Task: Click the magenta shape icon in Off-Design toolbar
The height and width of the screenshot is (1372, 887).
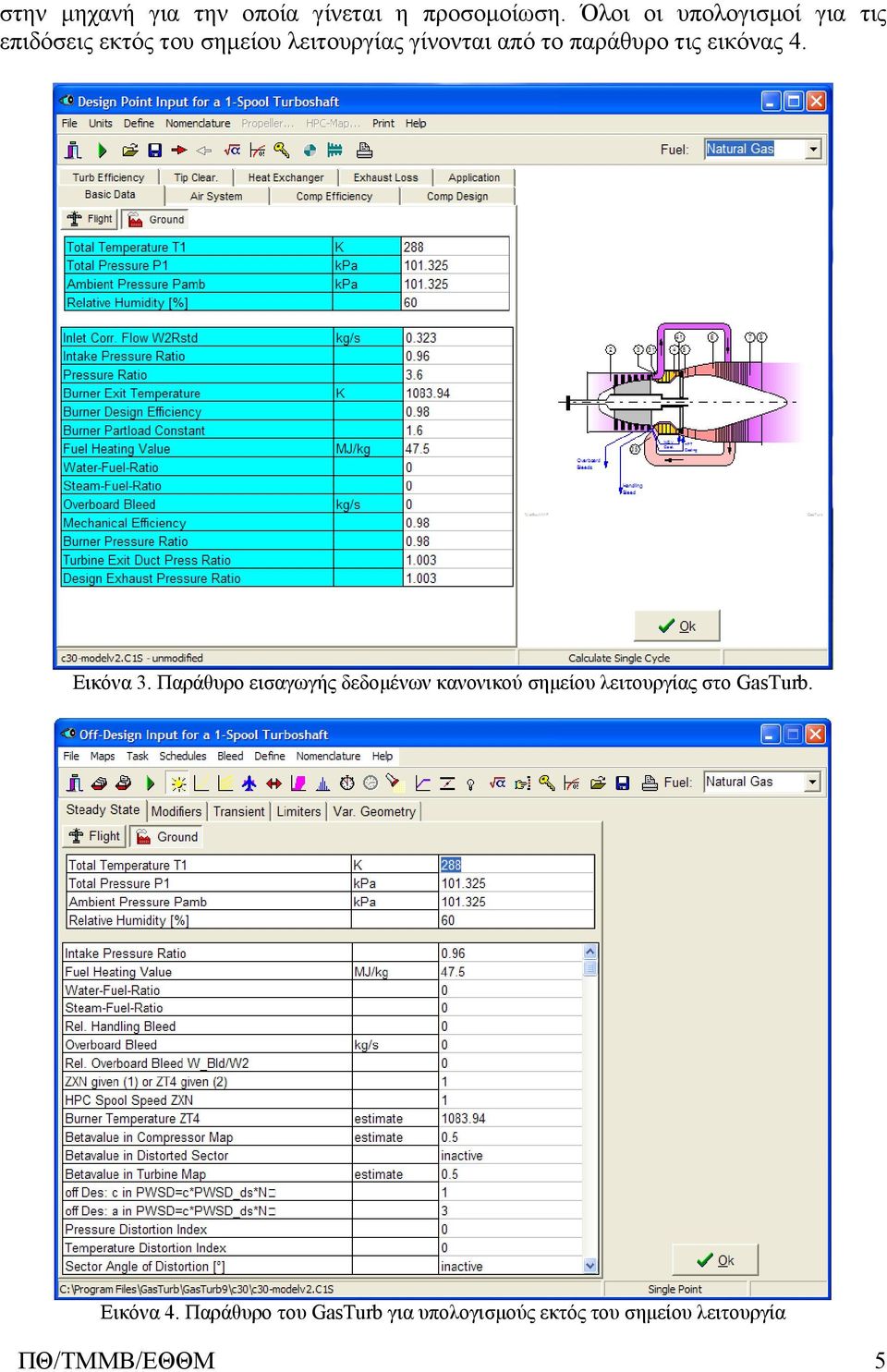Action: click(298, 783)
